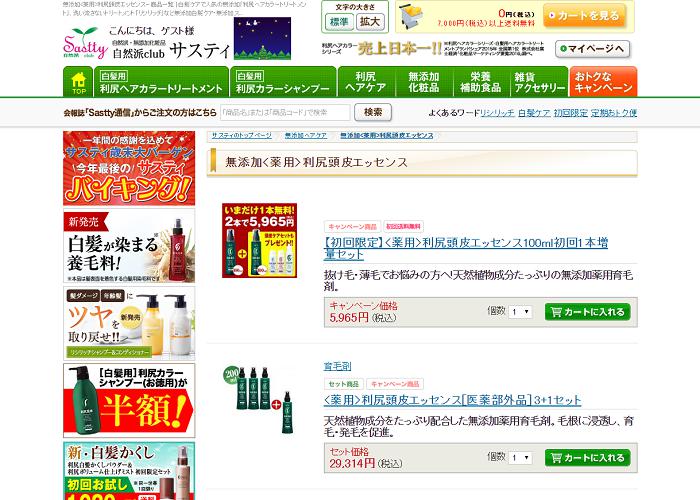Open 利尻頭皮エッセンス 3+1セット product link
The width and height of the screenshot is (700, 500).
(452, 400)
